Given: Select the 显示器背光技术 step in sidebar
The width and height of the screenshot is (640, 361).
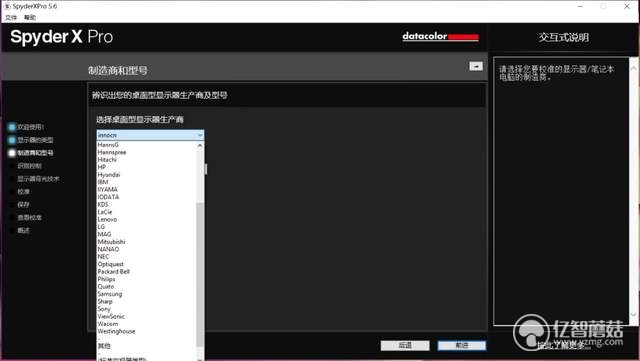Looking at the screenshot, I should (x=38, y=179).
